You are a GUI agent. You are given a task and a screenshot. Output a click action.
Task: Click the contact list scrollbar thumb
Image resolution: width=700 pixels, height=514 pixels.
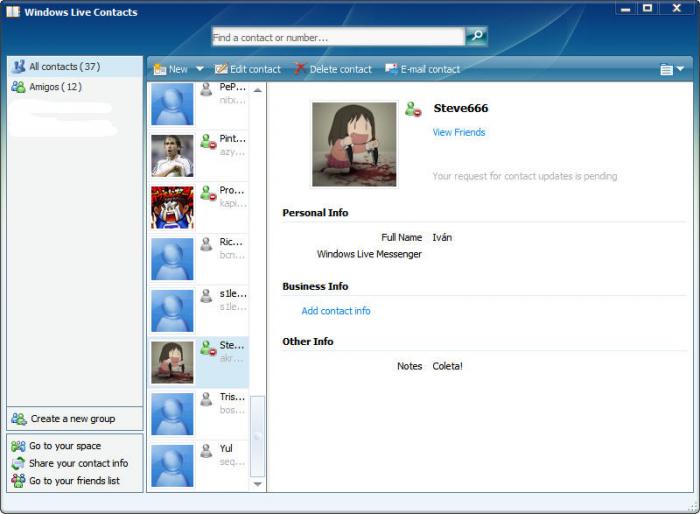click(x=258, y=436)
